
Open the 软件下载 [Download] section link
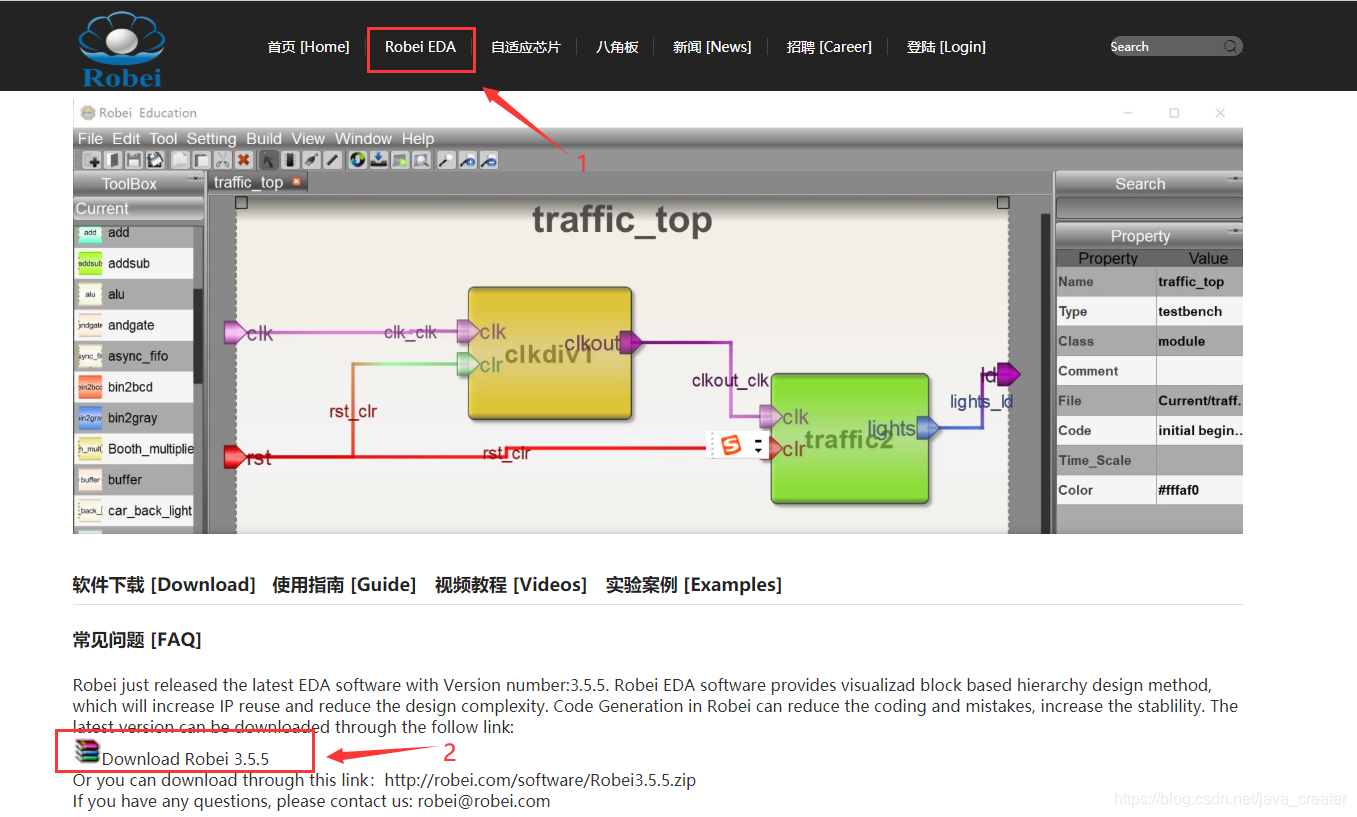coord(164,585)
